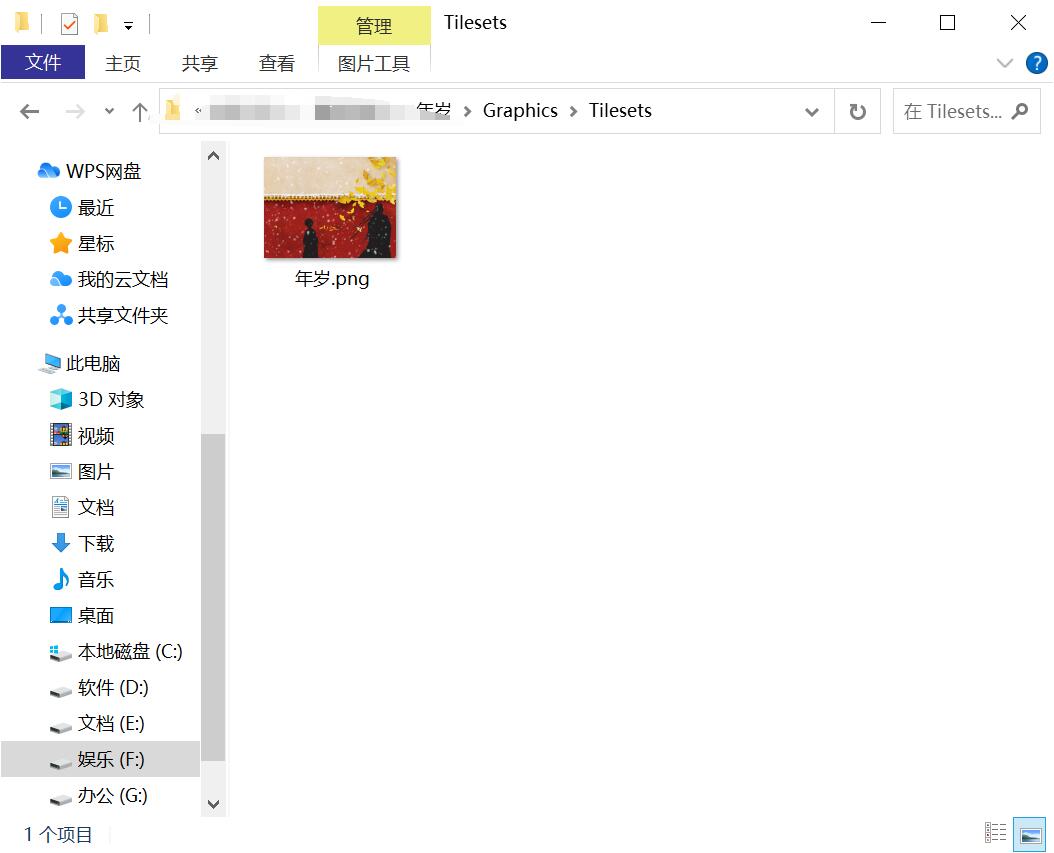Click the Properties quick access icon
Viewport: 1054px width, 853px height.
click(69, 24)
